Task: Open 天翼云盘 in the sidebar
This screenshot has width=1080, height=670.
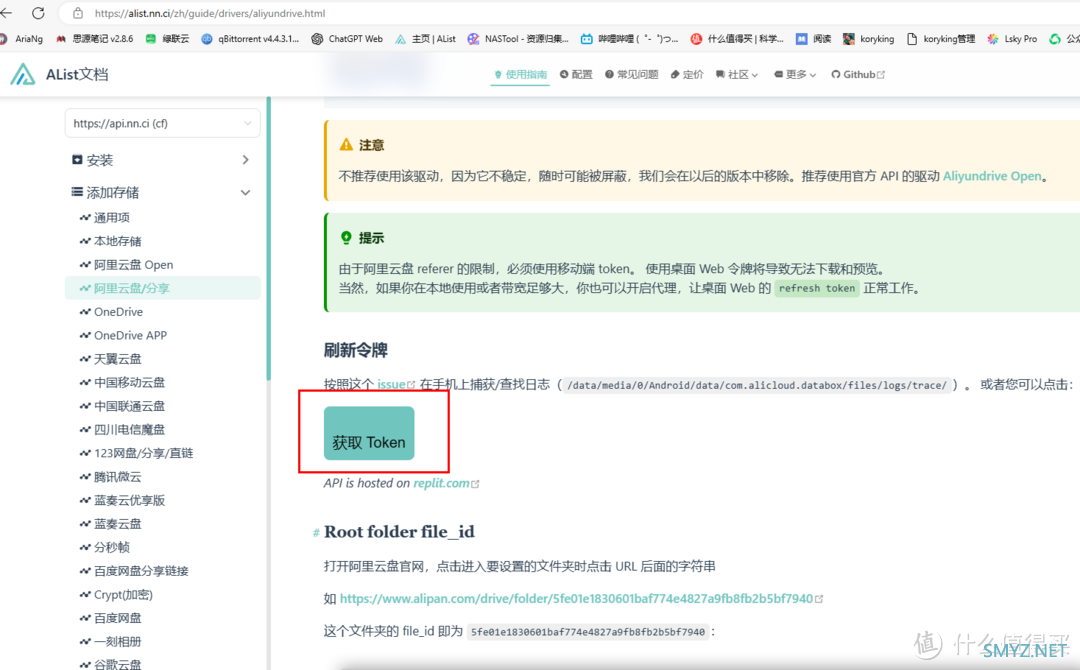Action: (x=110, y=359)
